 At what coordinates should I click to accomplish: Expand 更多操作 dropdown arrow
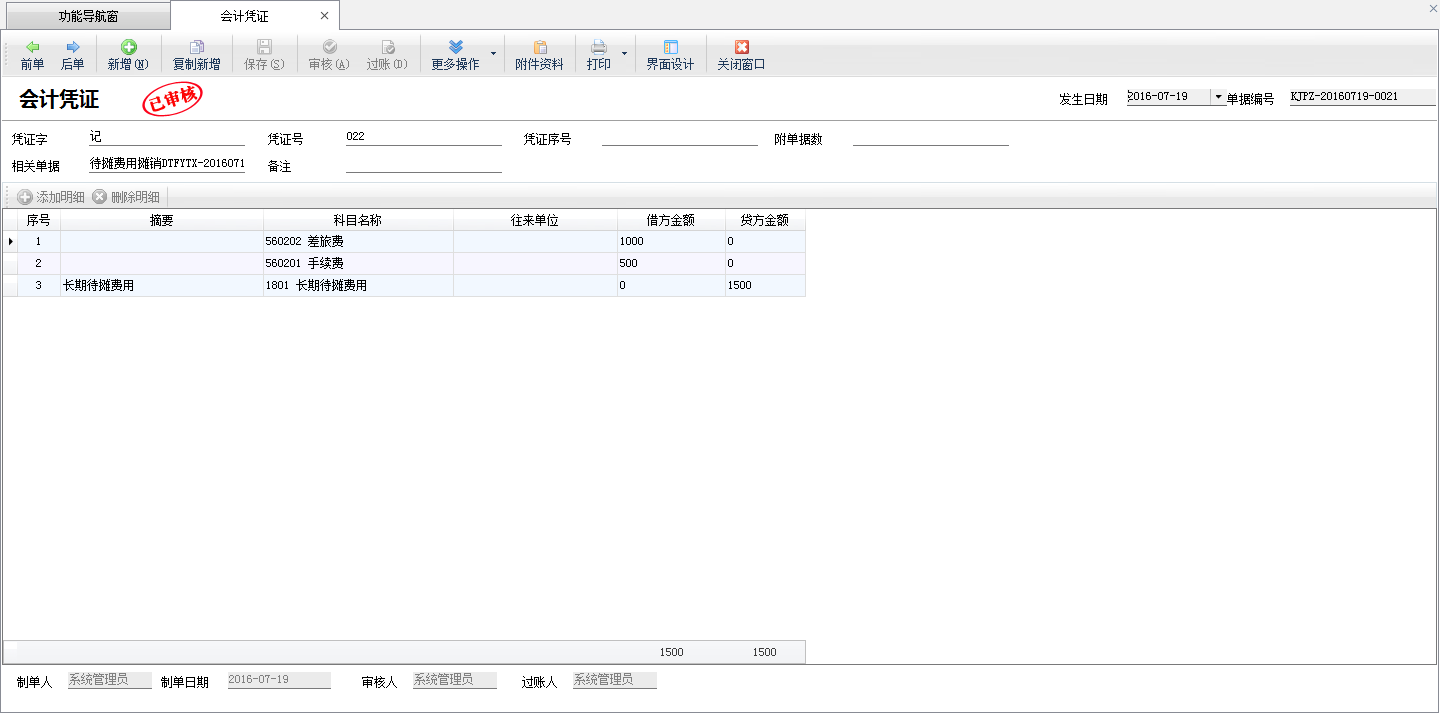coord(493,54)
